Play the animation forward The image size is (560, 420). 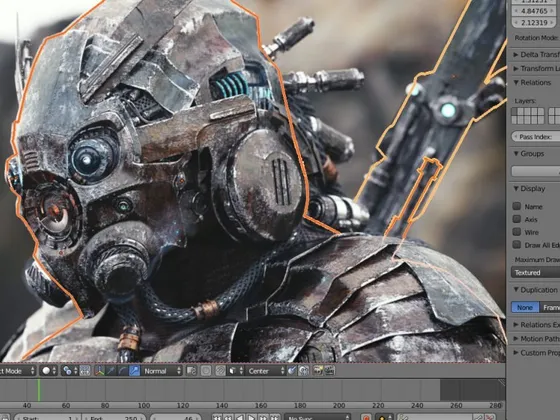[251, 418]
